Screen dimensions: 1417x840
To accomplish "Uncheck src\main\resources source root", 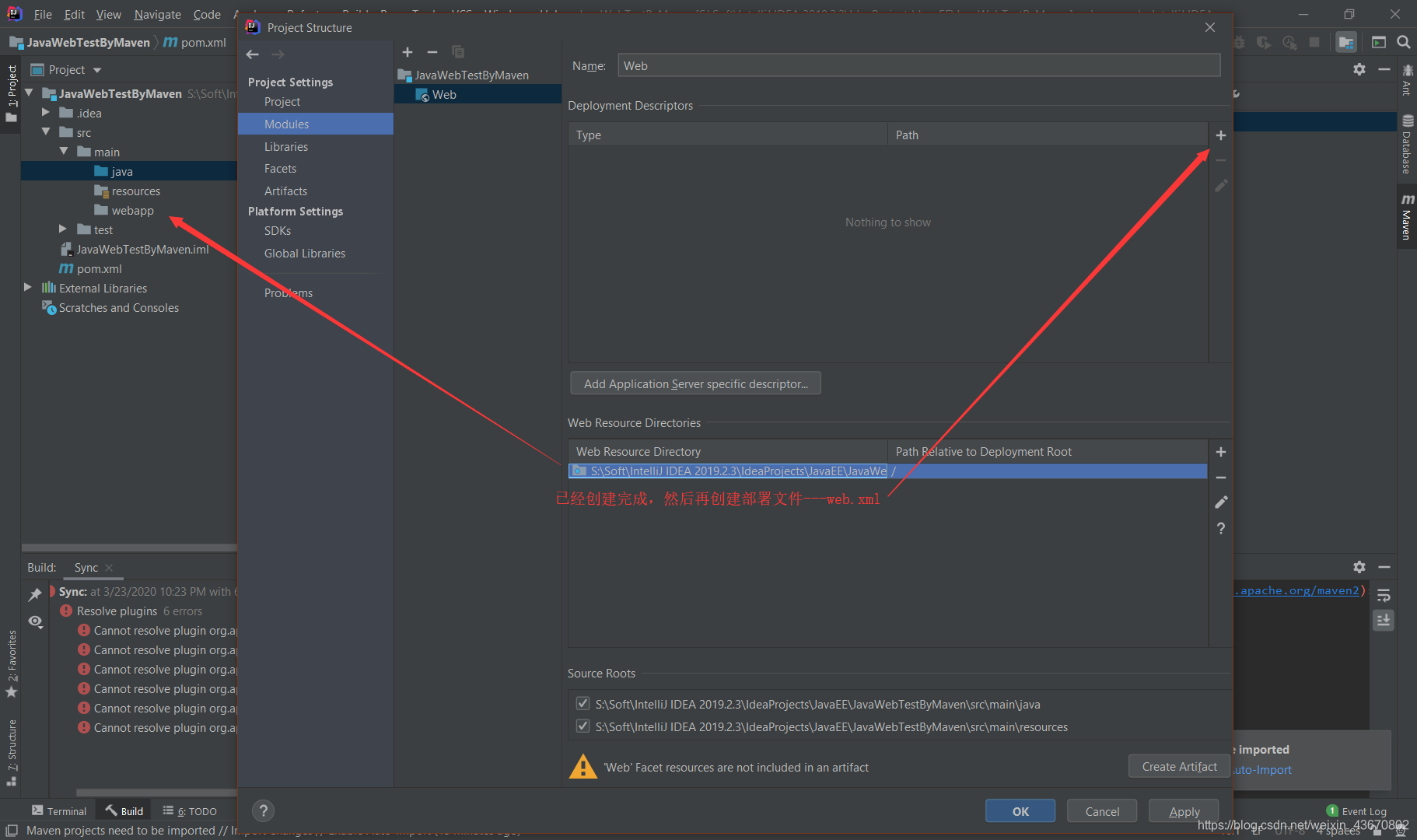I will pyautogui.click(x=583, y=726).
